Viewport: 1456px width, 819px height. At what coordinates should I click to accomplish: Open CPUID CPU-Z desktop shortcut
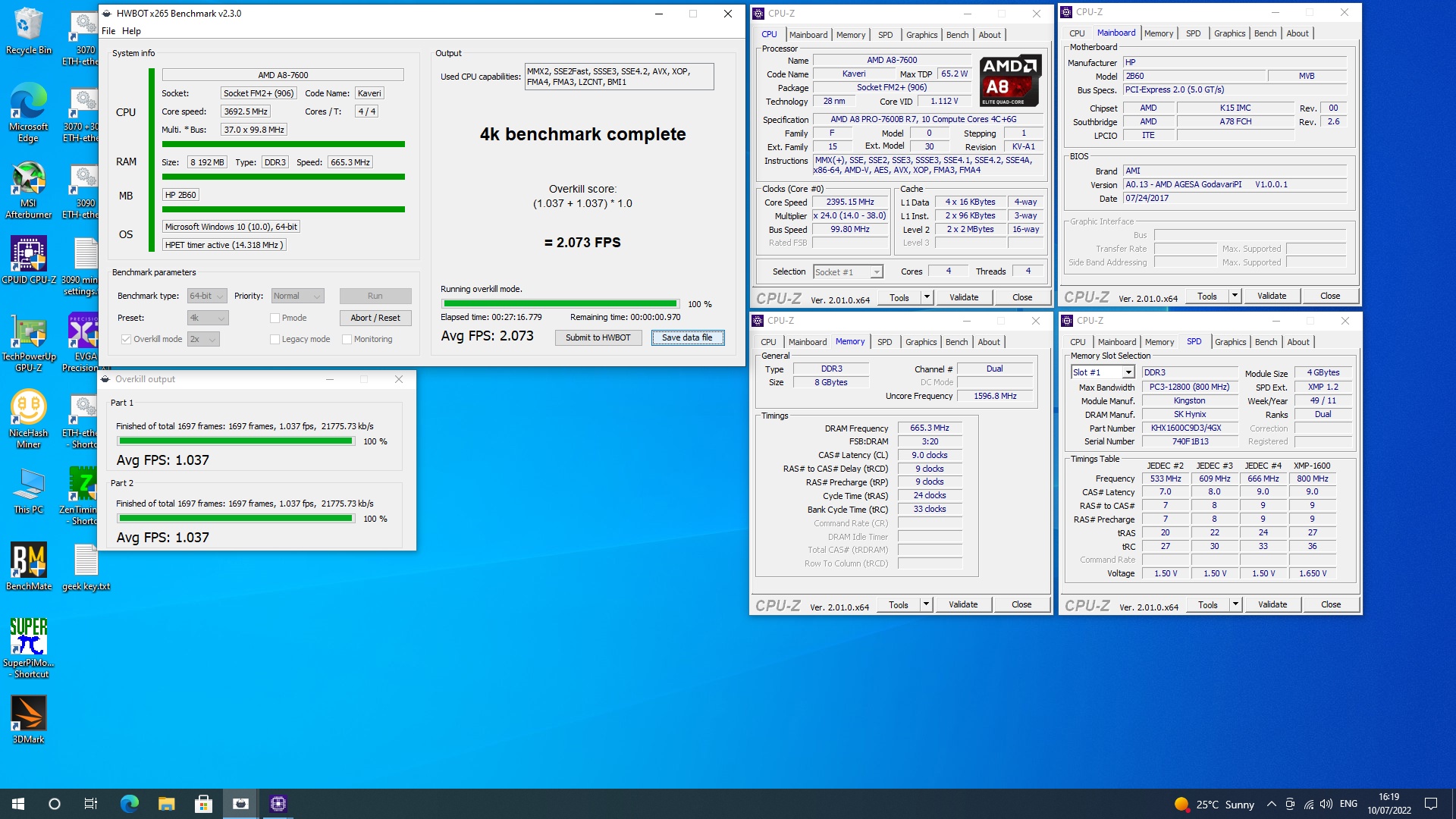pos(28,260)
